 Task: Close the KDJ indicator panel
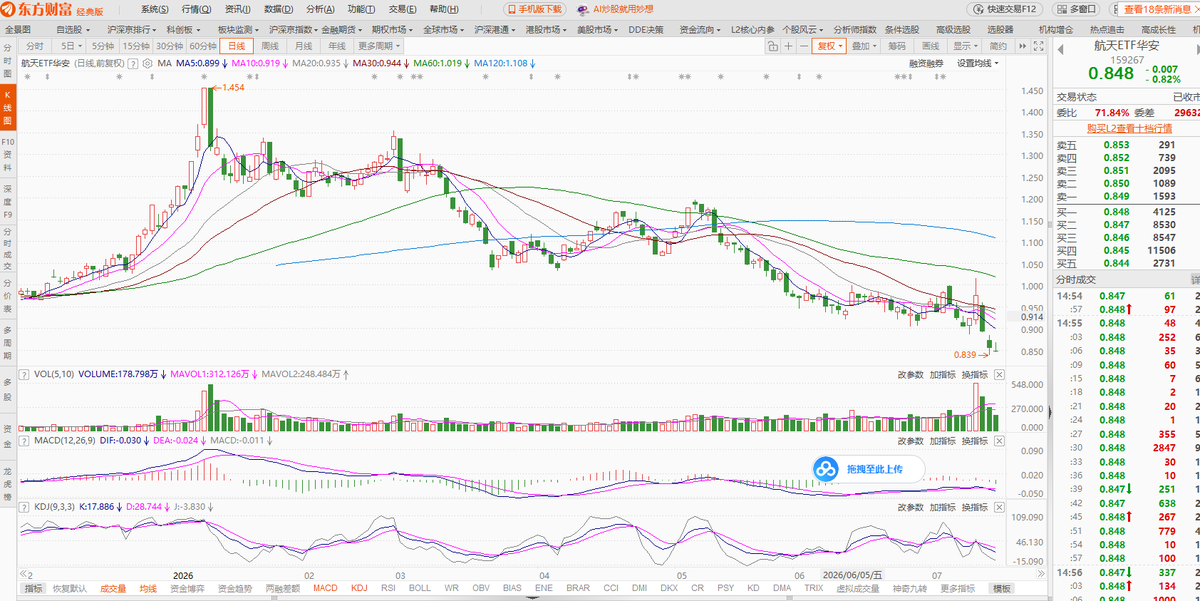pos(998,507)
